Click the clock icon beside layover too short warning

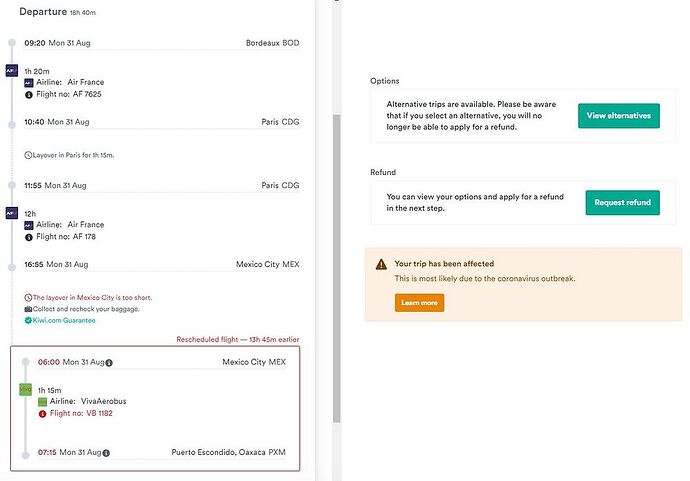(x=28, y=297)
